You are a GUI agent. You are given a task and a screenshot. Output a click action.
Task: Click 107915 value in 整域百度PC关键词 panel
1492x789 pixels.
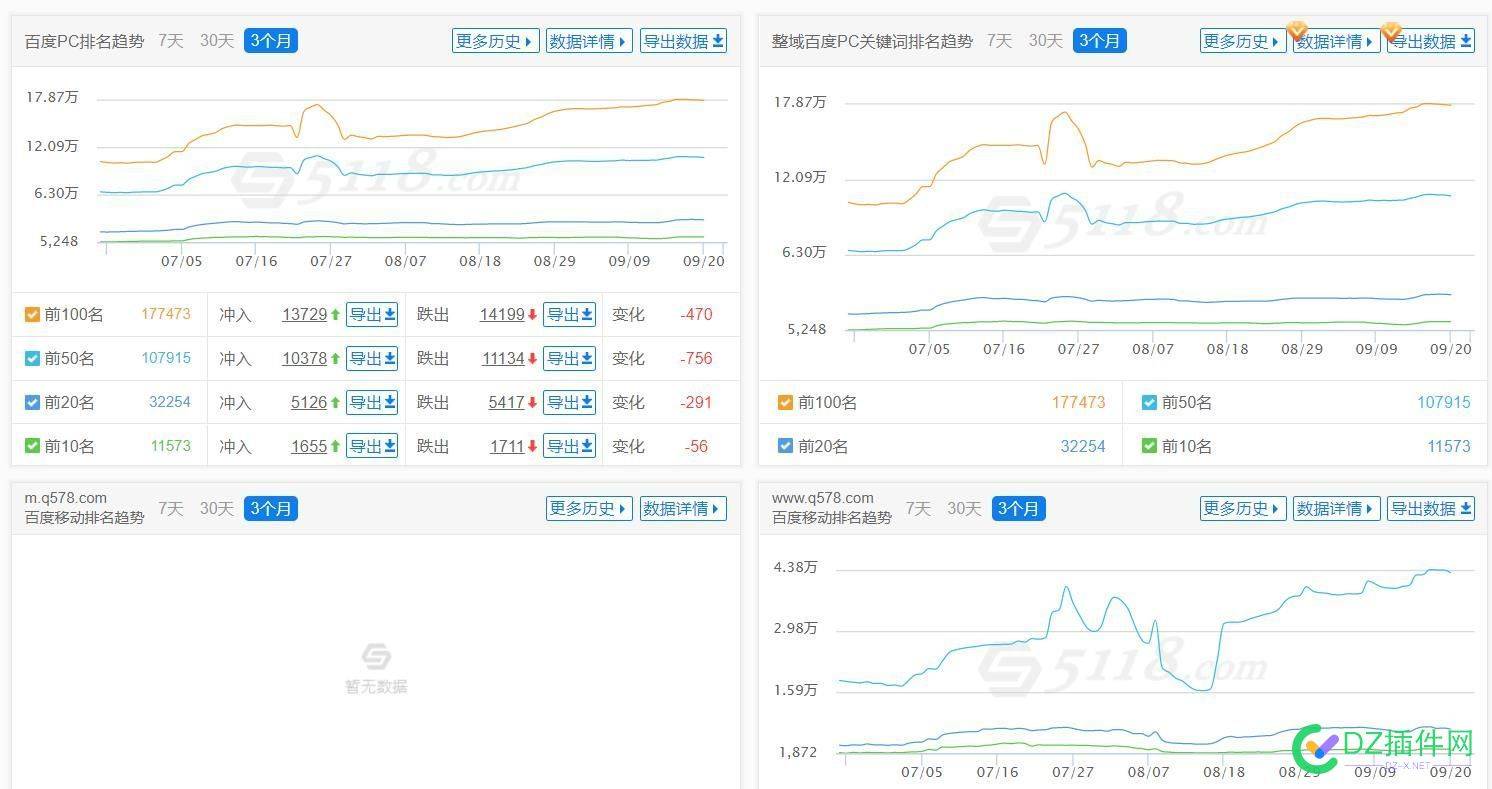[1444, 402]
